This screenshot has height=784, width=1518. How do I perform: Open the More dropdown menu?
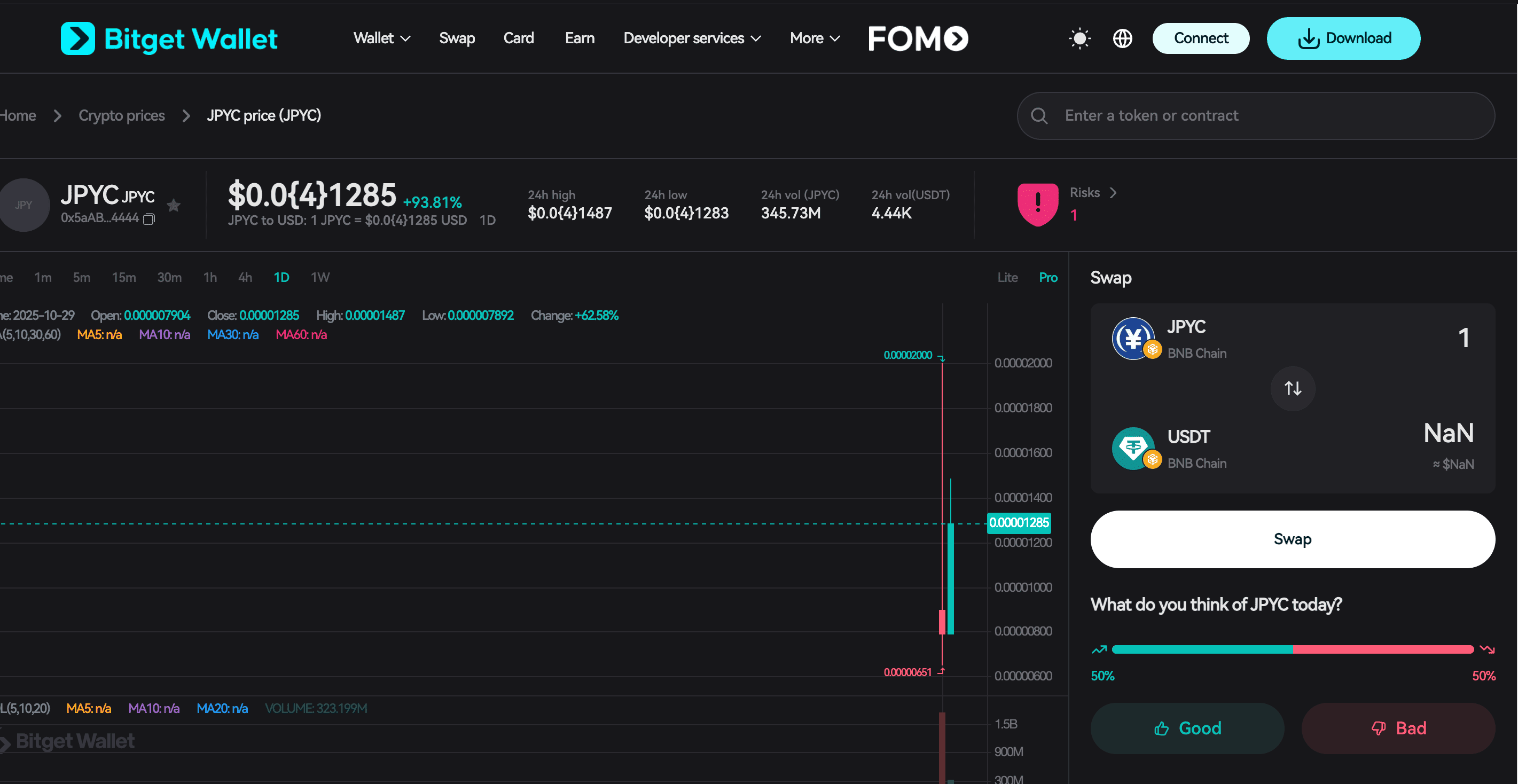(x=815, y=38)
